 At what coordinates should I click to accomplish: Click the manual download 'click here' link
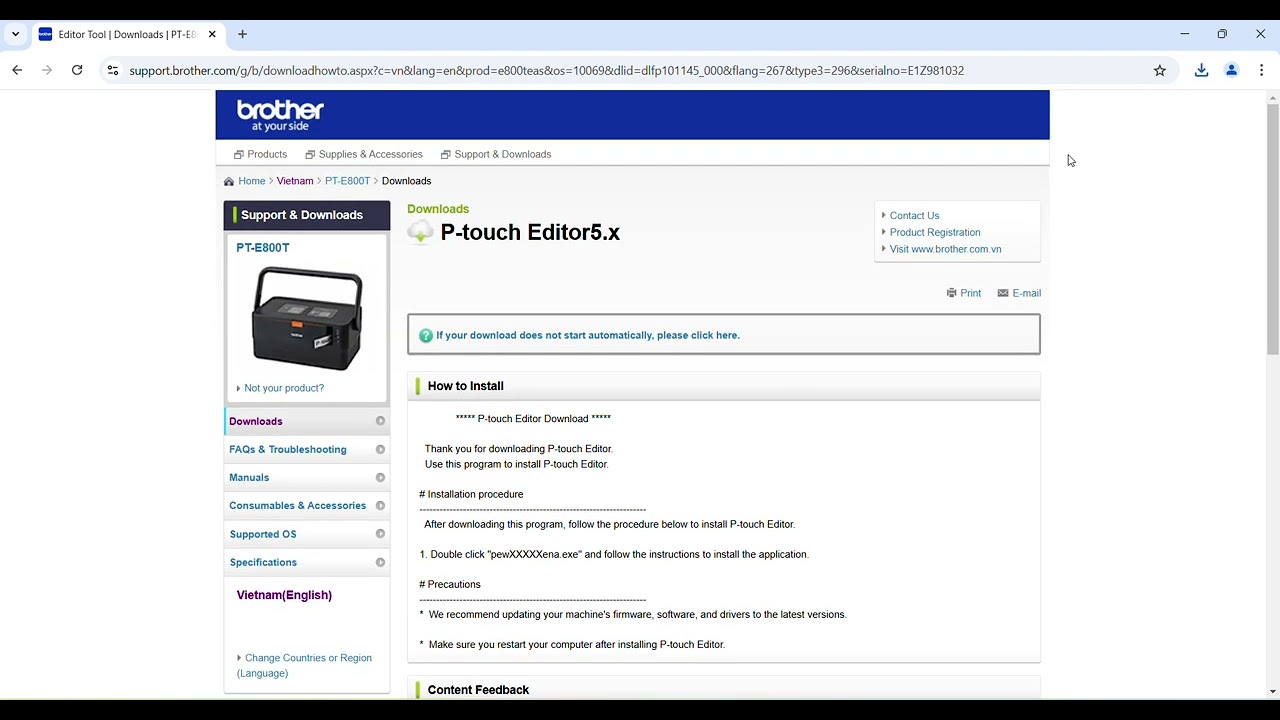(588, 335)
